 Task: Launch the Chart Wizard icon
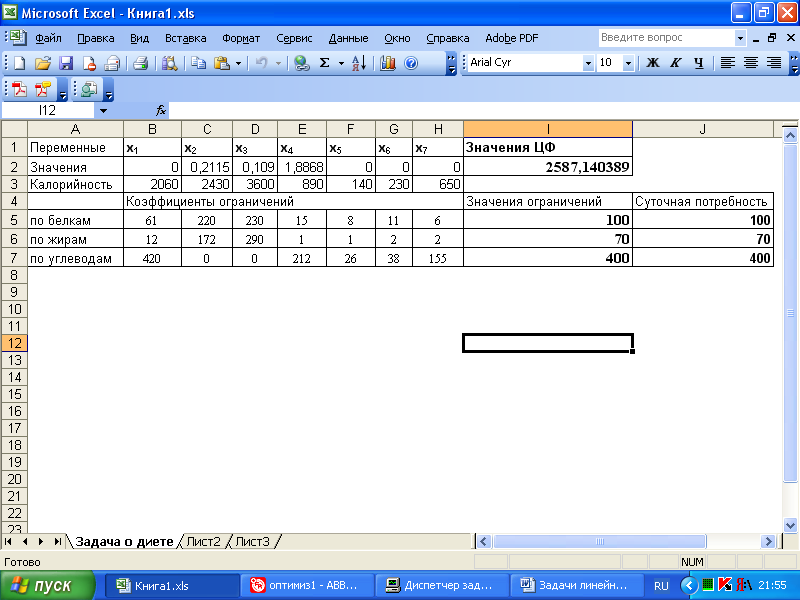tap(388, 63)
